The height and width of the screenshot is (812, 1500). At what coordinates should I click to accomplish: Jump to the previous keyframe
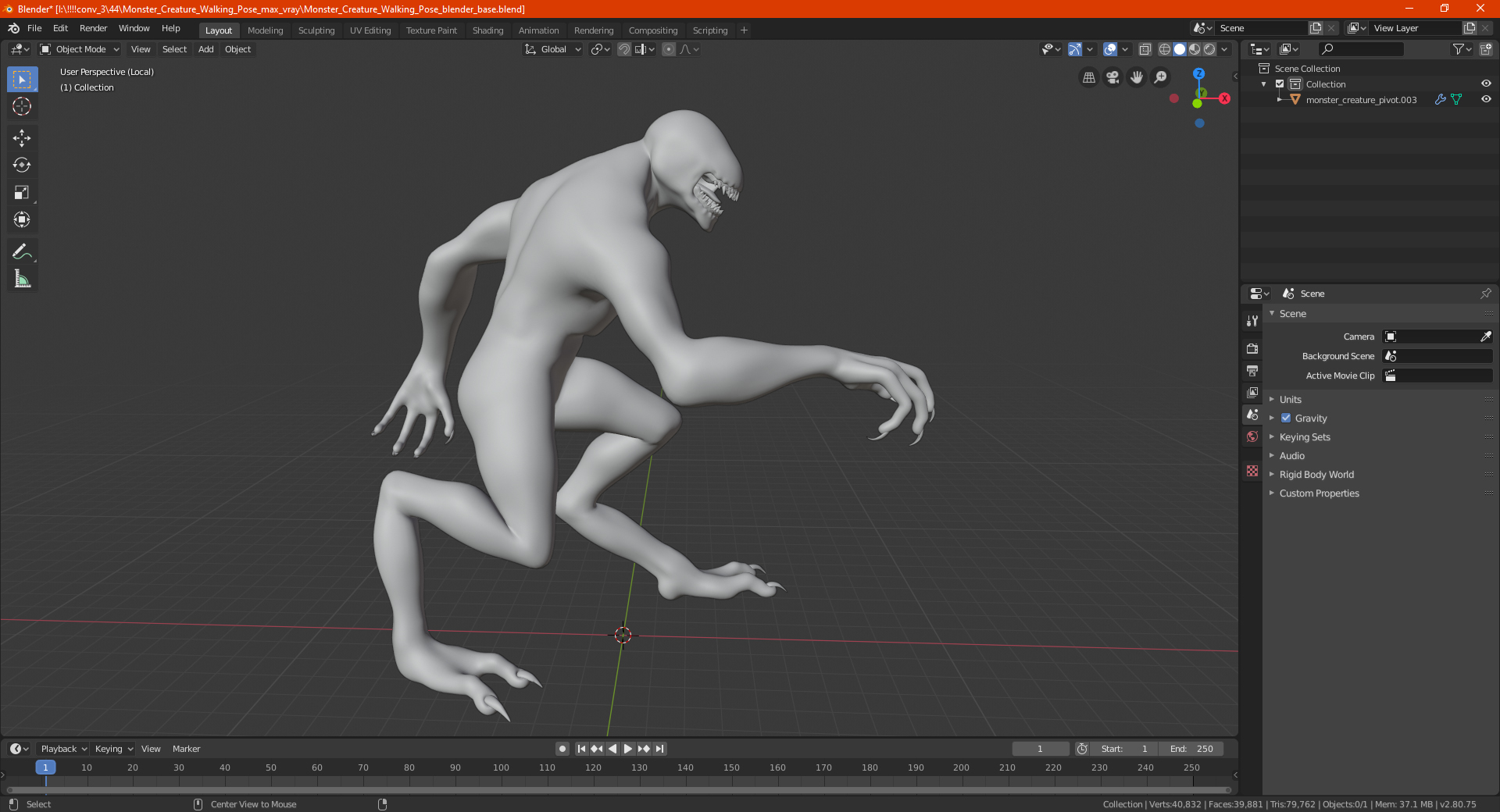pos(597,749)
